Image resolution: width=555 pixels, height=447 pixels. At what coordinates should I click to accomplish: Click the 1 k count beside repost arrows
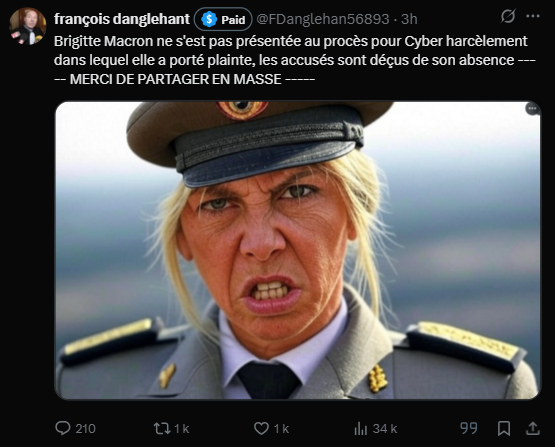[x=182, y=429]
